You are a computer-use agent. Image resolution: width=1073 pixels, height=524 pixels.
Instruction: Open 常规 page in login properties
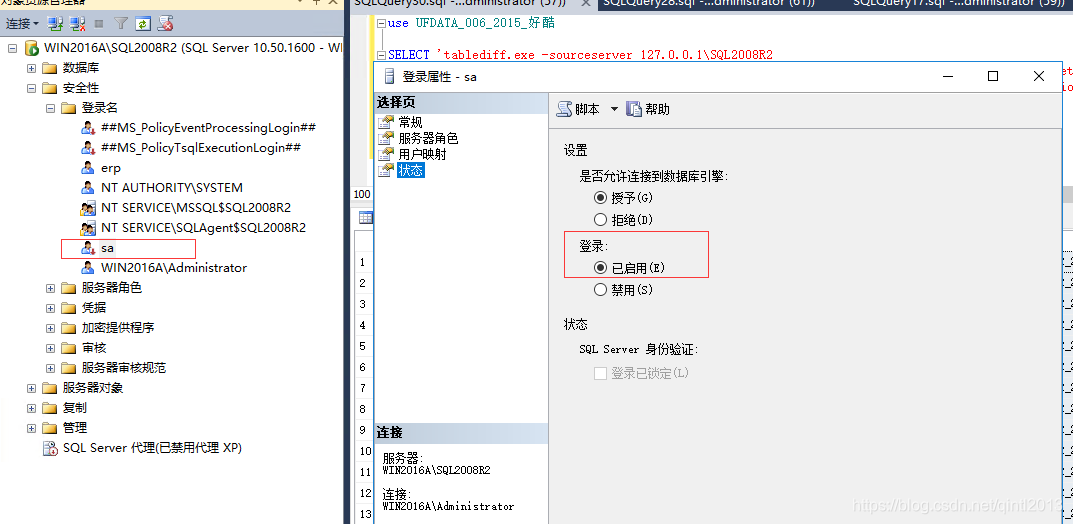tap(411, 122)
